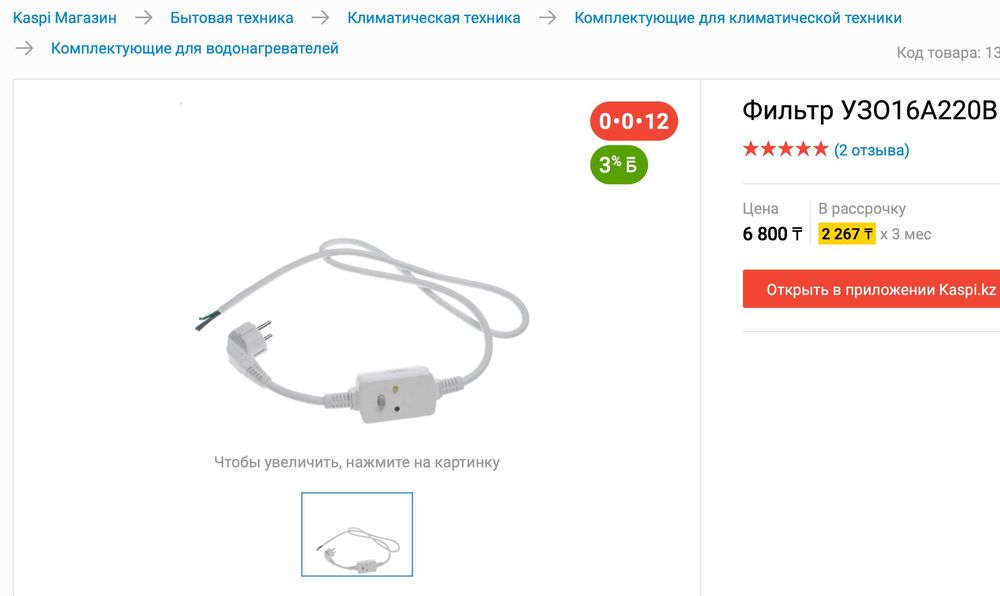Viewport: 1000px width, 596px height.
Task: Navigate to Комплектующие для климатической техники
Action: click(738, 18)
